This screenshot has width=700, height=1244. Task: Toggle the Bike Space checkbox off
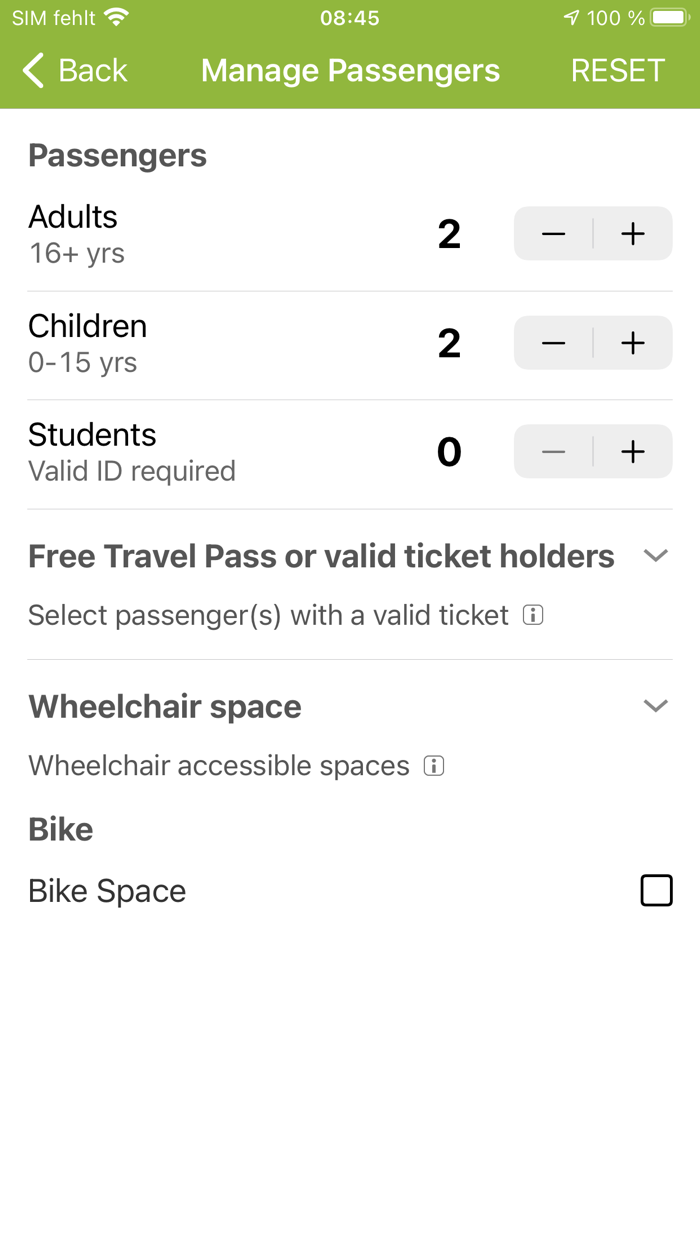[x=657, y=890]
